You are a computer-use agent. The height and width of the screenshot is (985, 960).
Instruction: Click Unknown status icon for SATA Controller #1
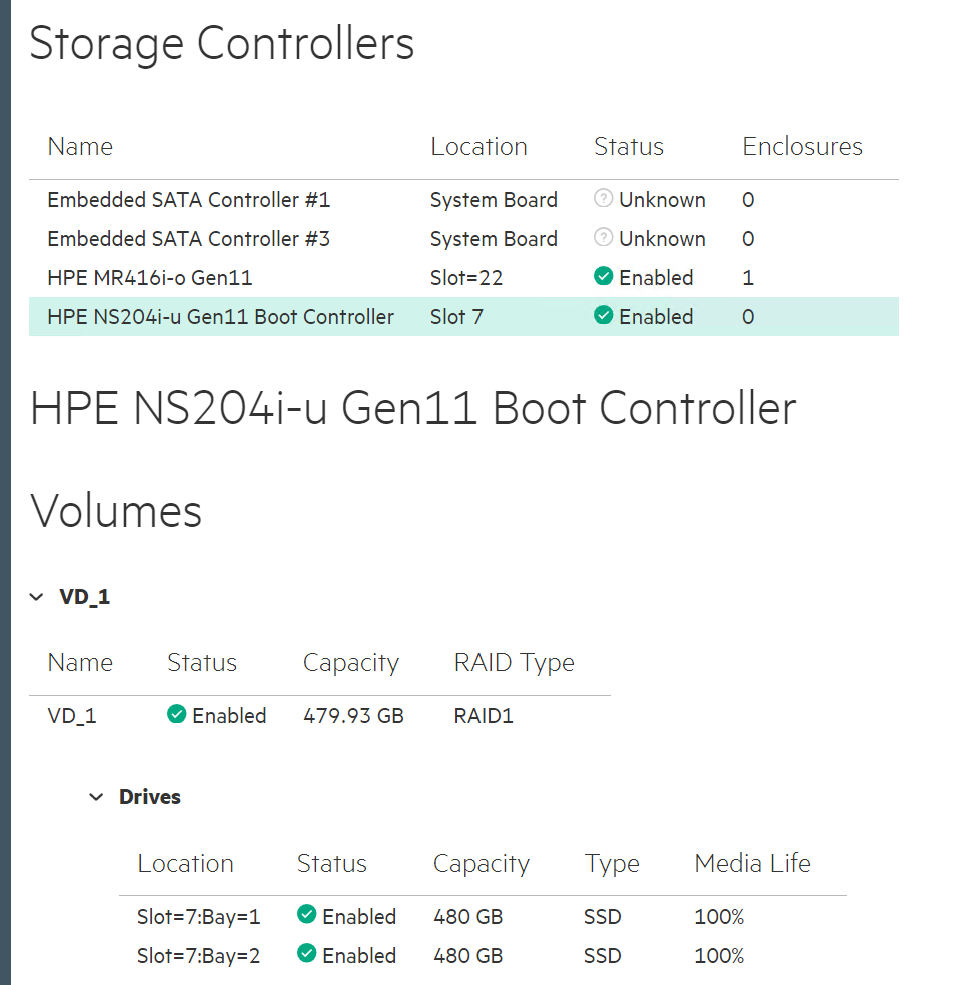click(603, 199)
